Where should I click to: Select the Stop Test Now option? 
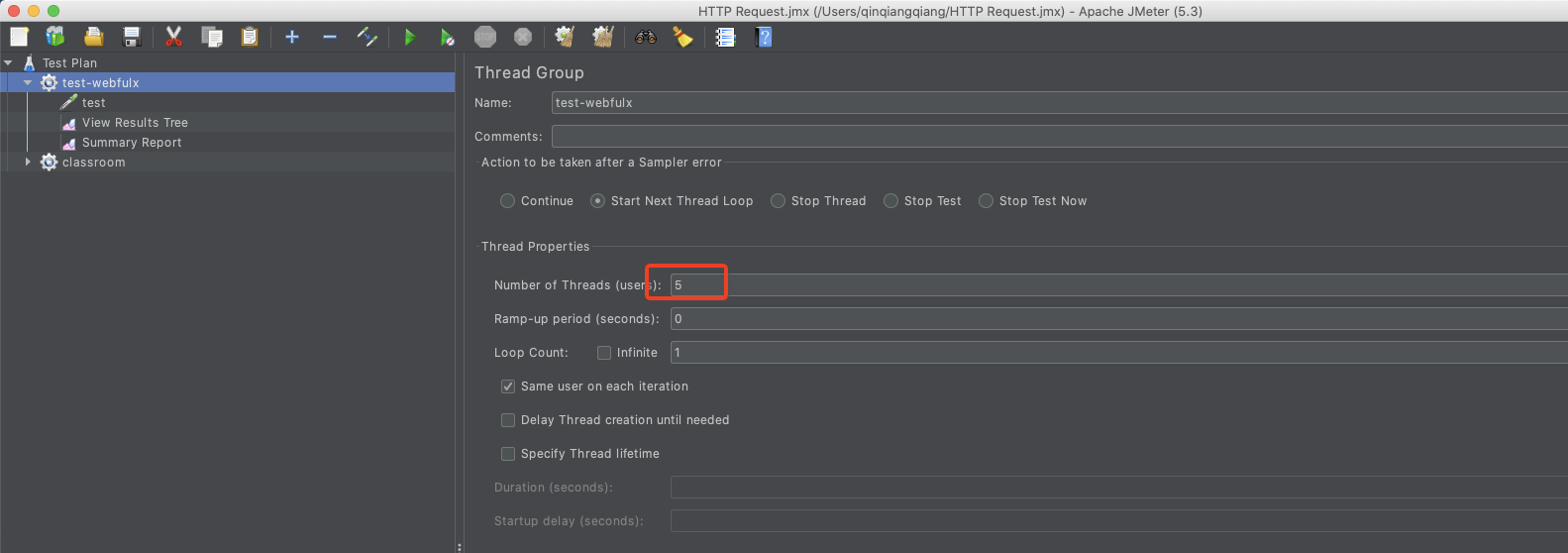[986, 201]
